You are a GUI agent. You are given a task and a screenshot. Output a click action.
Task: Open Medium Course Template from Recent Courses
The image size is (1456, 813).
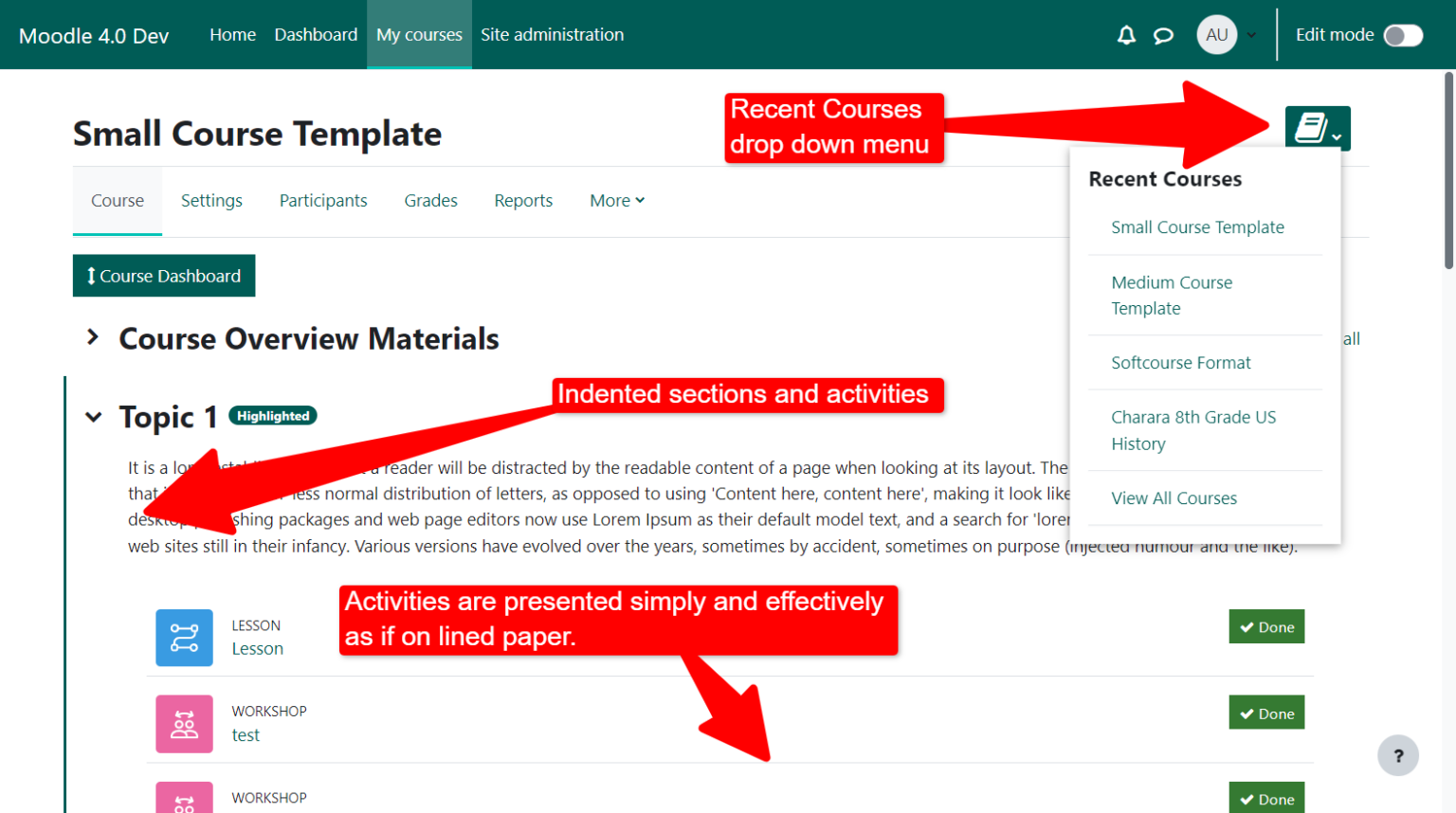(1172, 295)
